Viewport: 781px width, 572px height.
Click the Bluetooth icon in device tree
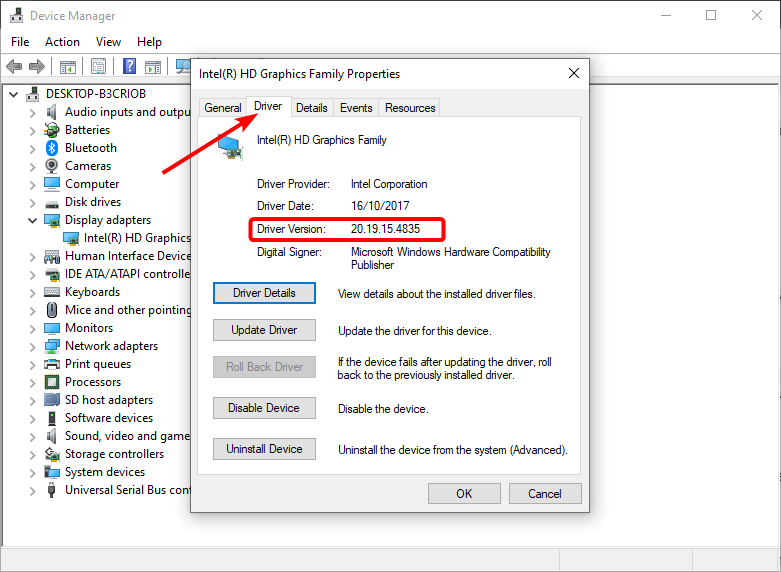click(52, 148)
